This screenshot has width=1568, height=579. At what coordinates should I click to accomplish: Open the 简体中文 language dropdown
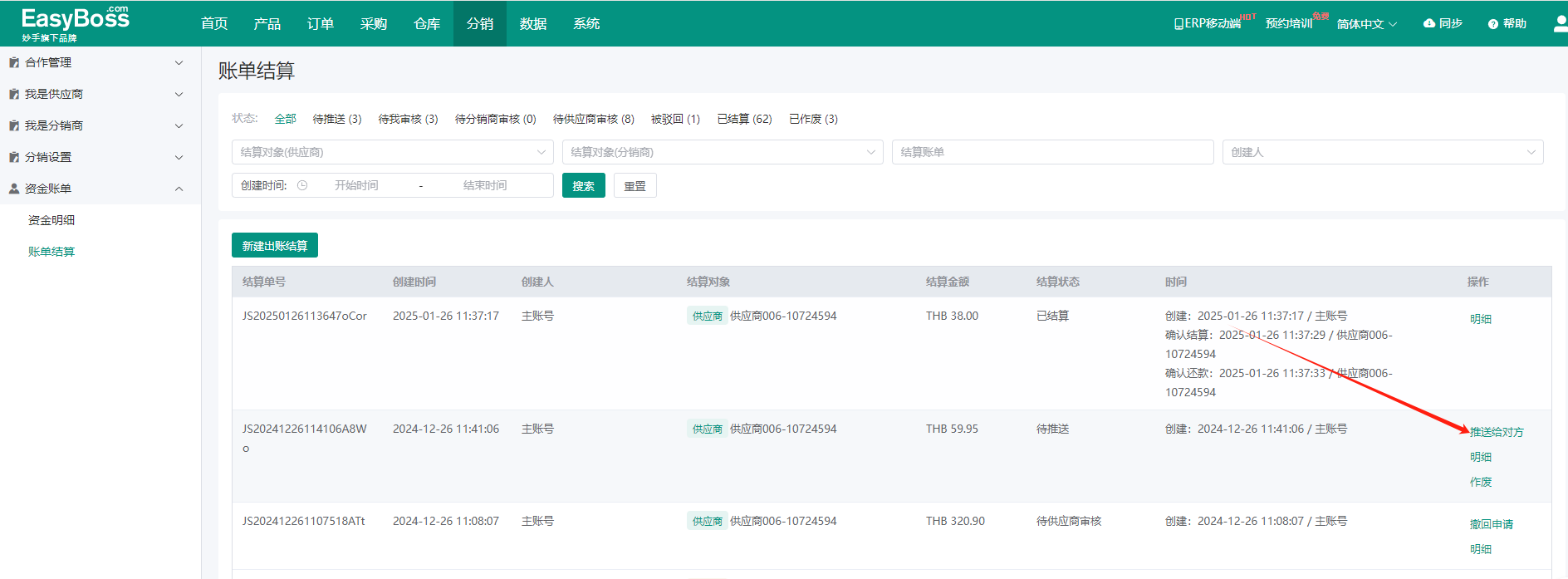click(x=1366, y=24)
